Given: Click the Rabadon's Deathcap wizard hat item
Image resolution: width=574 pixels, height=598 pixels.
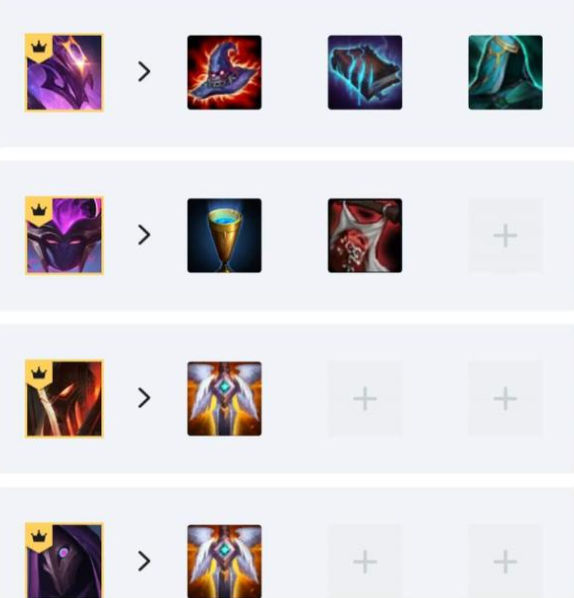Looking at the screenshot, I should tap(224, 72).
